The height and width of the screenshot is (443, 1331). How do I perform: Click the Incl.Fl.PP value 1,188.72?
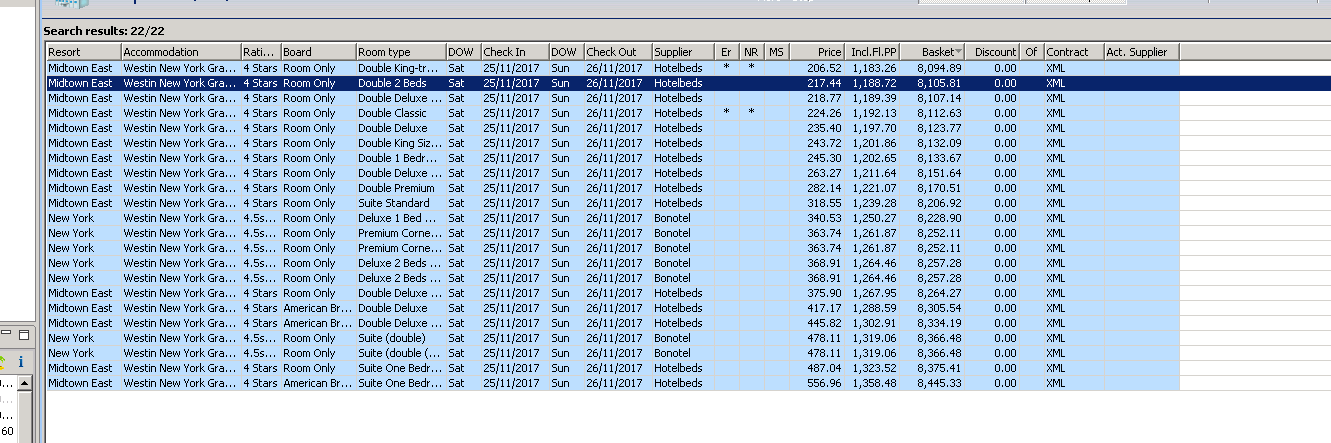pos(874,83)
